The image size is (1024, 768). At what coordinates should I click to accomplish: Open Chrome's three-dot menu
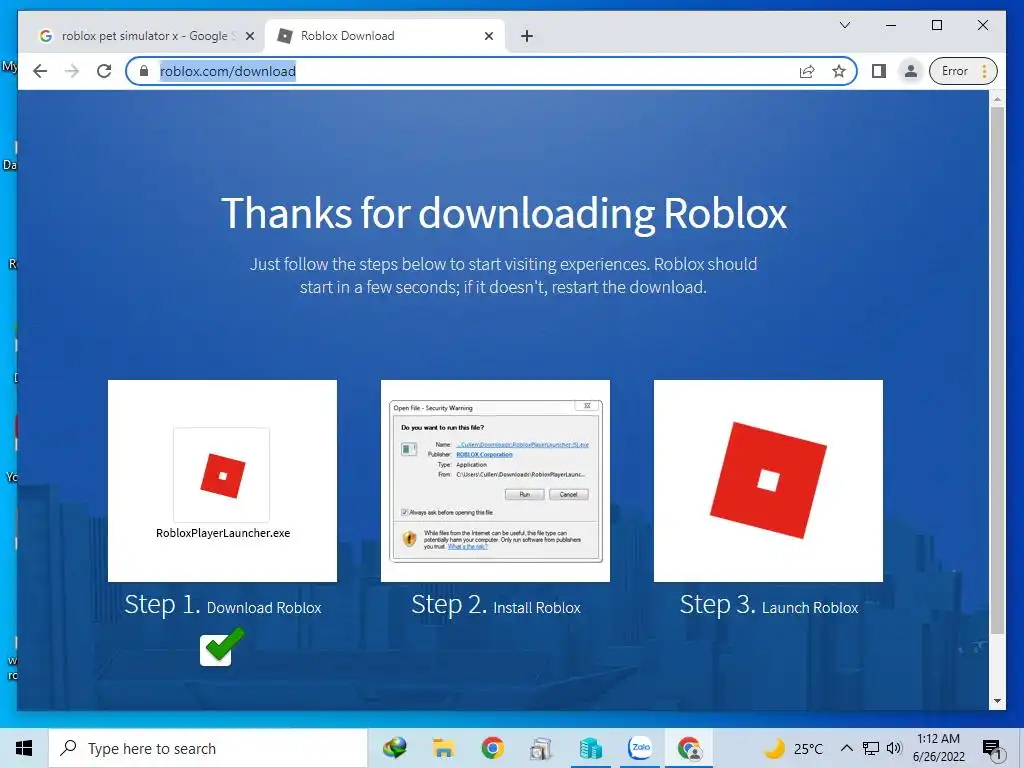[984, 71]
